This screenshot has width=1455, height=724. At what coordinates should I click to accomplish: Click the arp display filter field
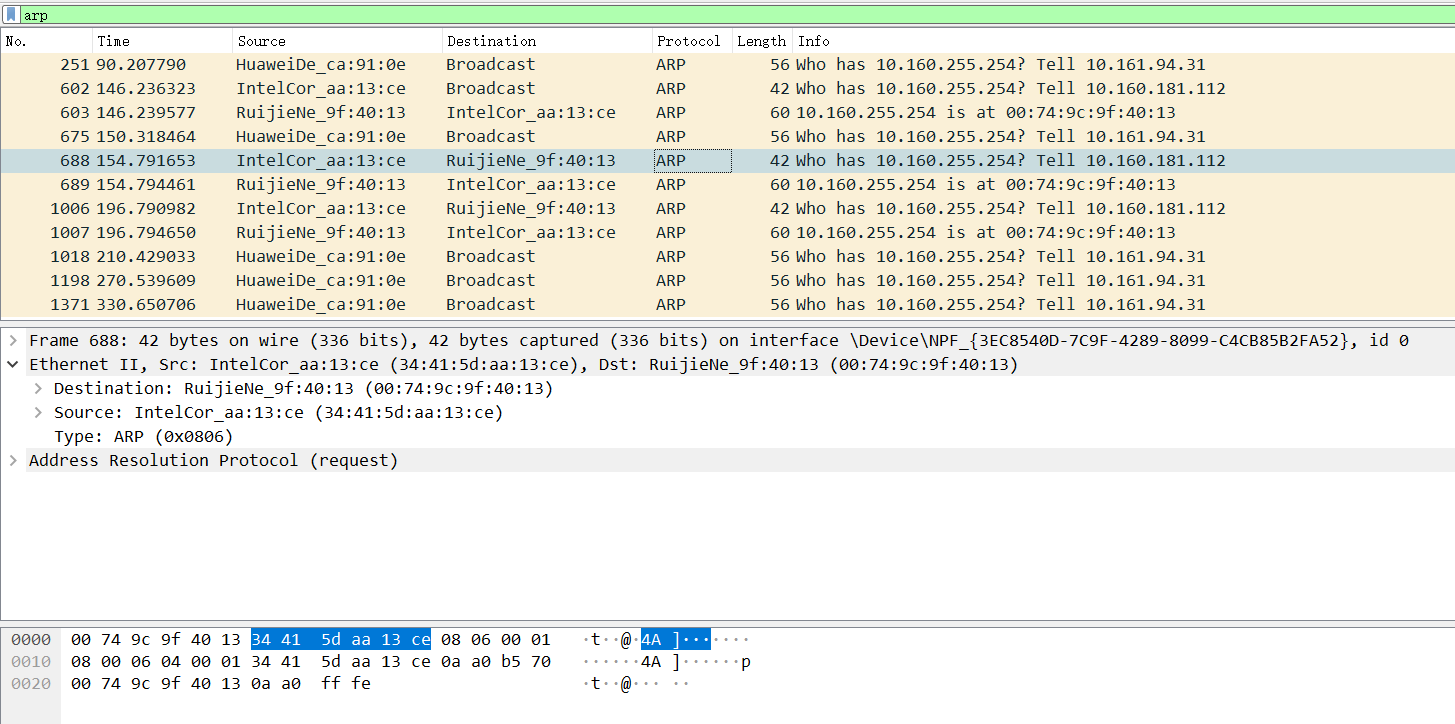[737, 15]
